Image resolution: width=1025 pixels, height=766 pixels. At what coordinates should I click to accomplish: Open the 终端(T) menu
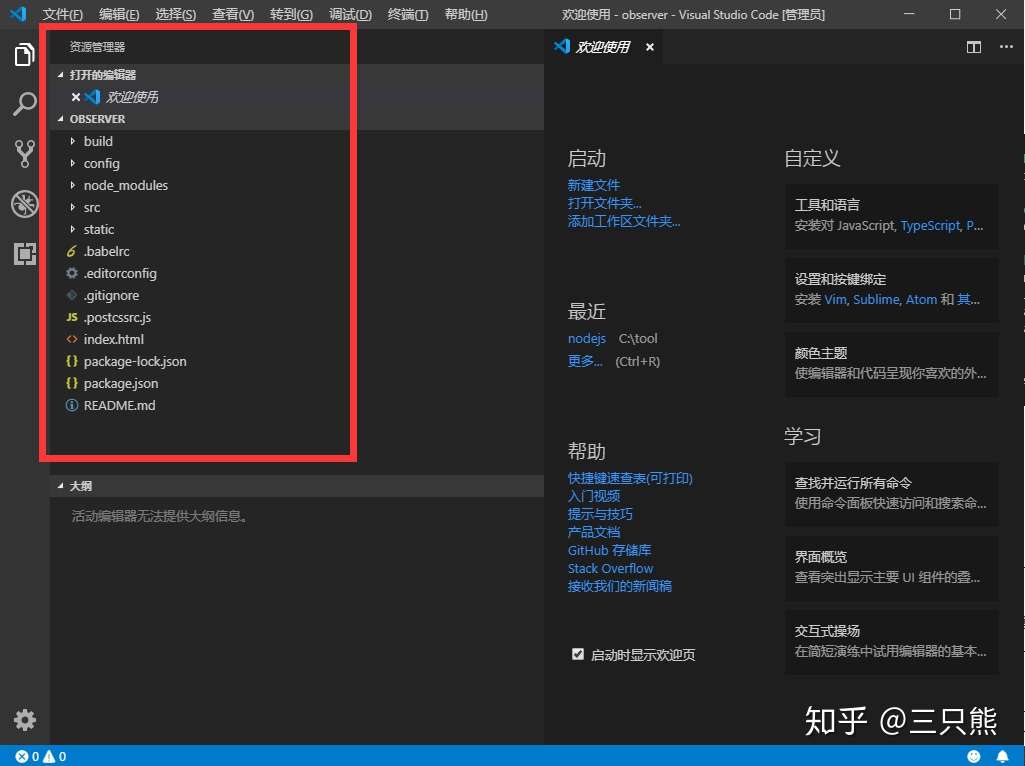(408, 14)
